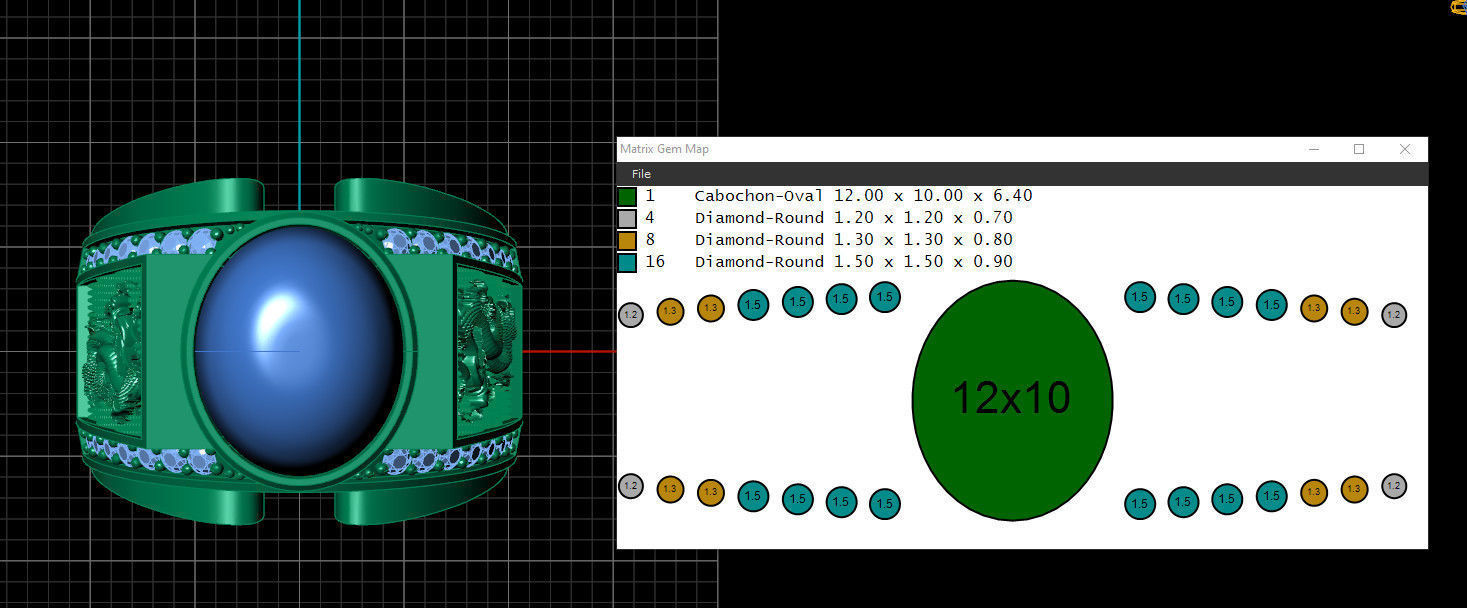Click the gray 1.20 Diamond-Round legend swatch
The height and width of the screenshot is (608, 1467).
[627, 219]
